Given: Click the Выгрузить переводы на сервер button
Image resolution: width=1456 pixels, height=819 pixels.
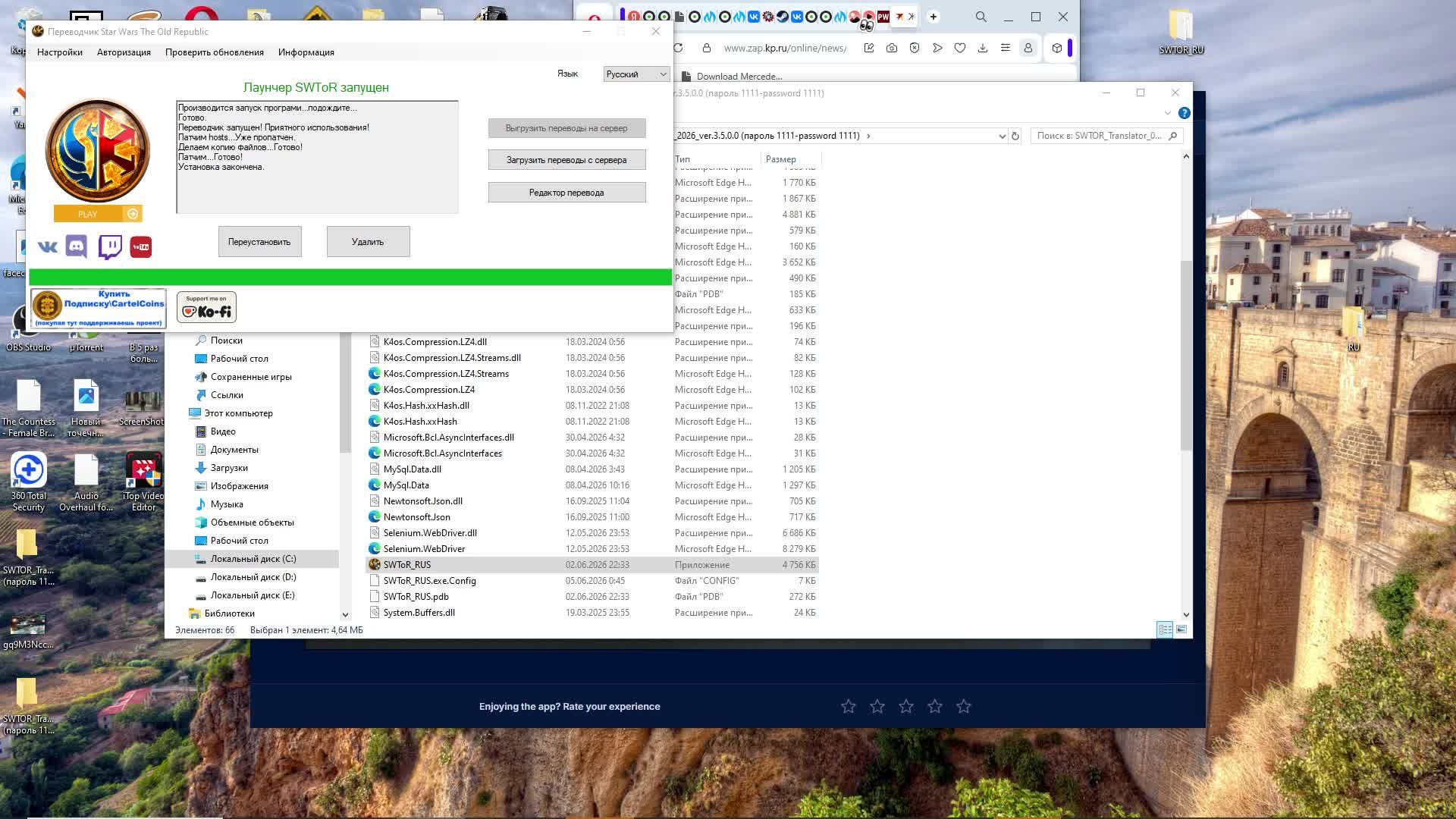Looking at the screenshot, I should 566,128.
